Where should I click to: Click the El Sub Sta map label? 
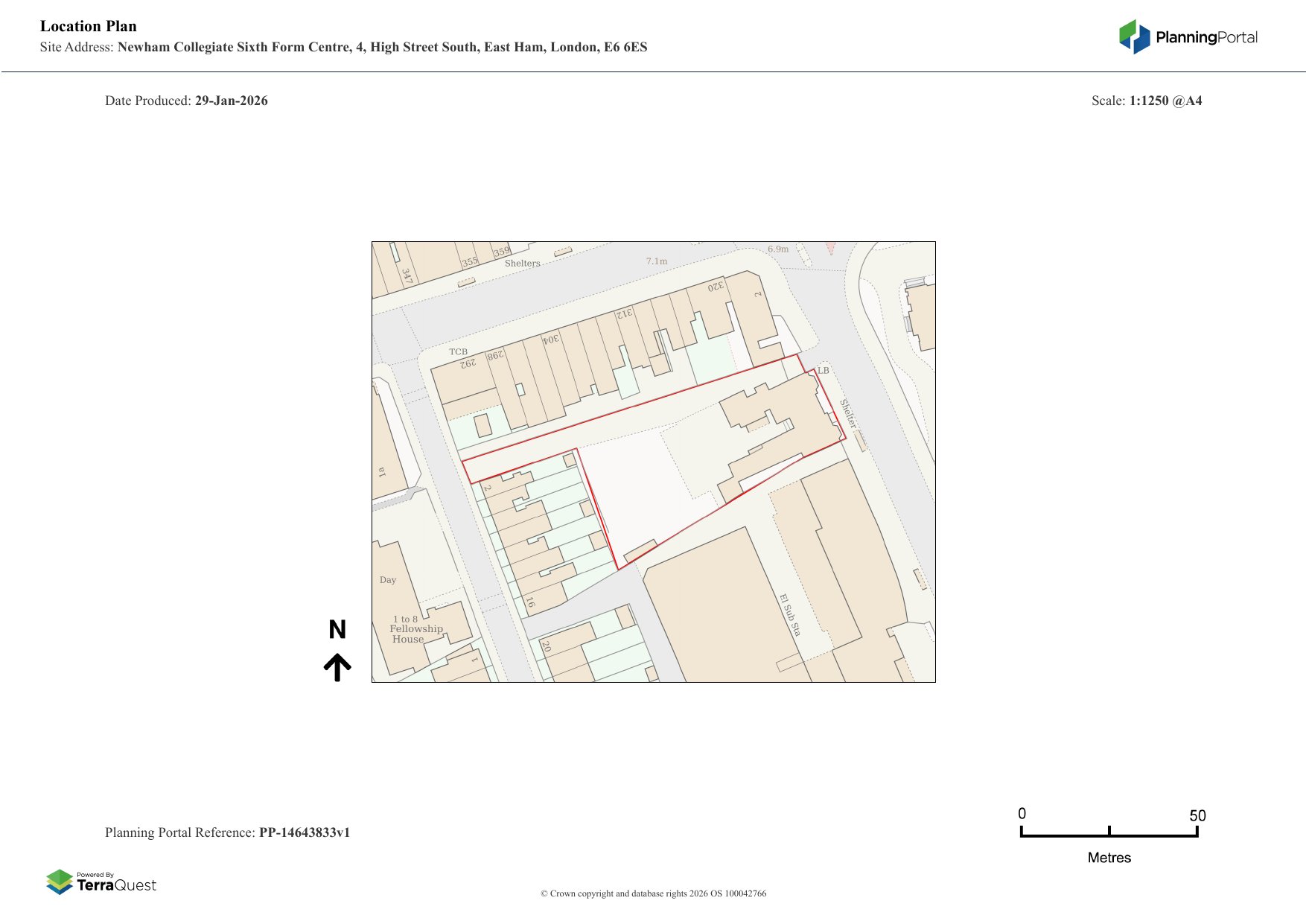tap(789, 614)
